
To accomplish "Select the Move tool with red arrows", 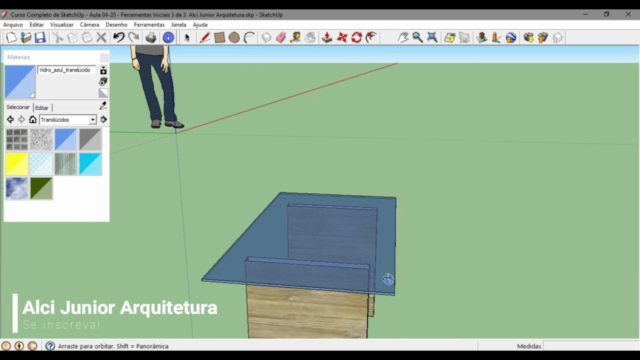I will tap(342, 38).
